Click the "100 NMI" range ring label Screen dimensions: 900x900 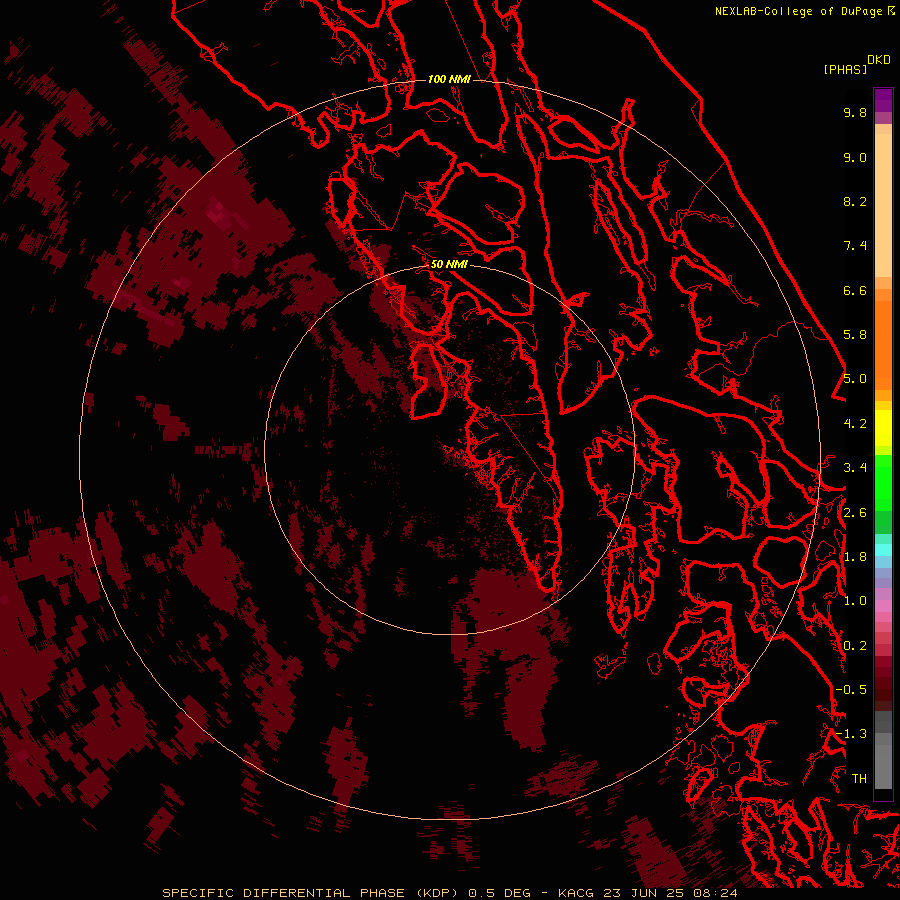pyautogui.click(x=449, y=79)
